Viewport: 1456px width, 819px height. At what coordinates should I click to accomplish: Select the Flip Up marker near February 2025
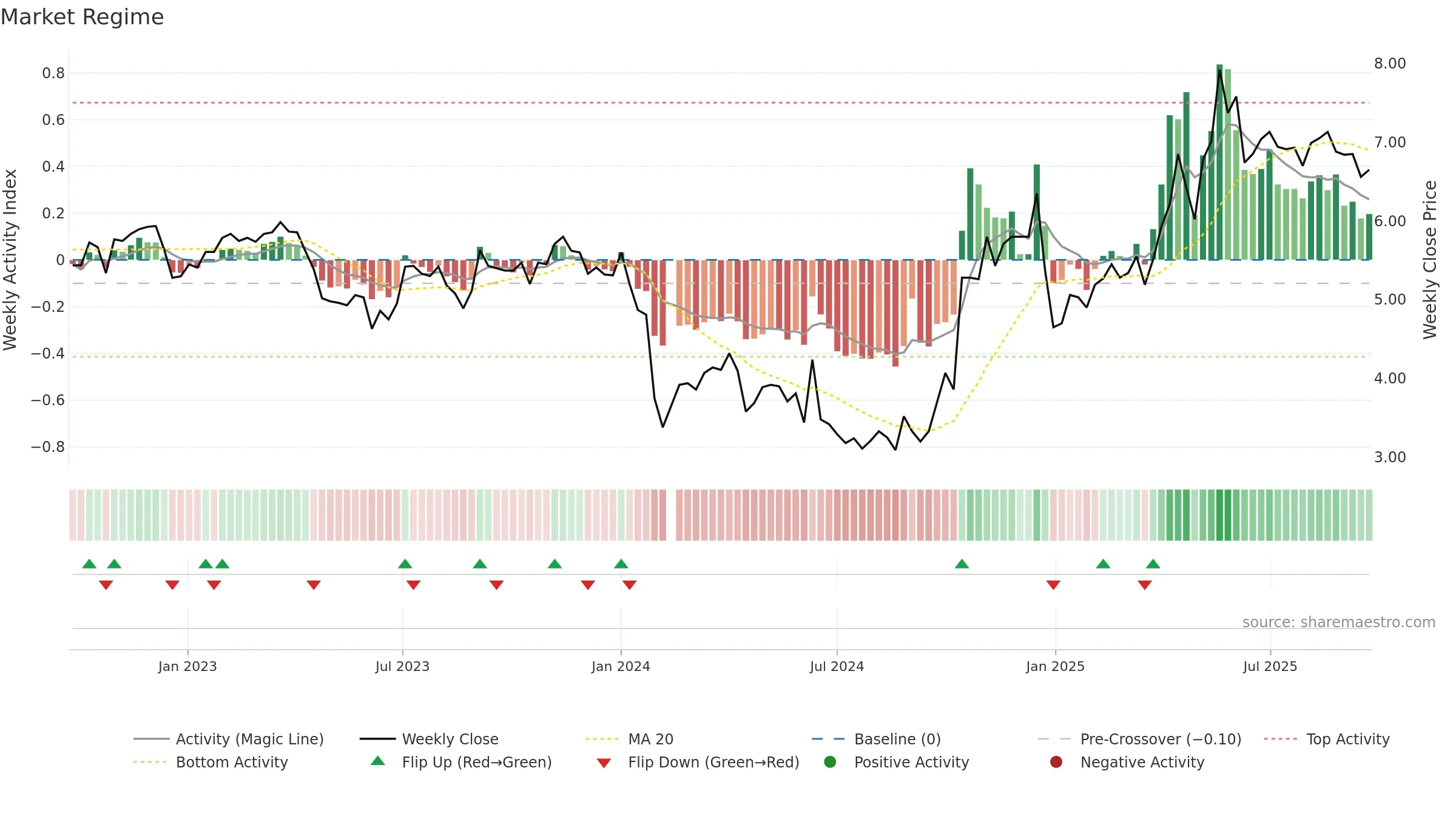tap(1104, 564)
